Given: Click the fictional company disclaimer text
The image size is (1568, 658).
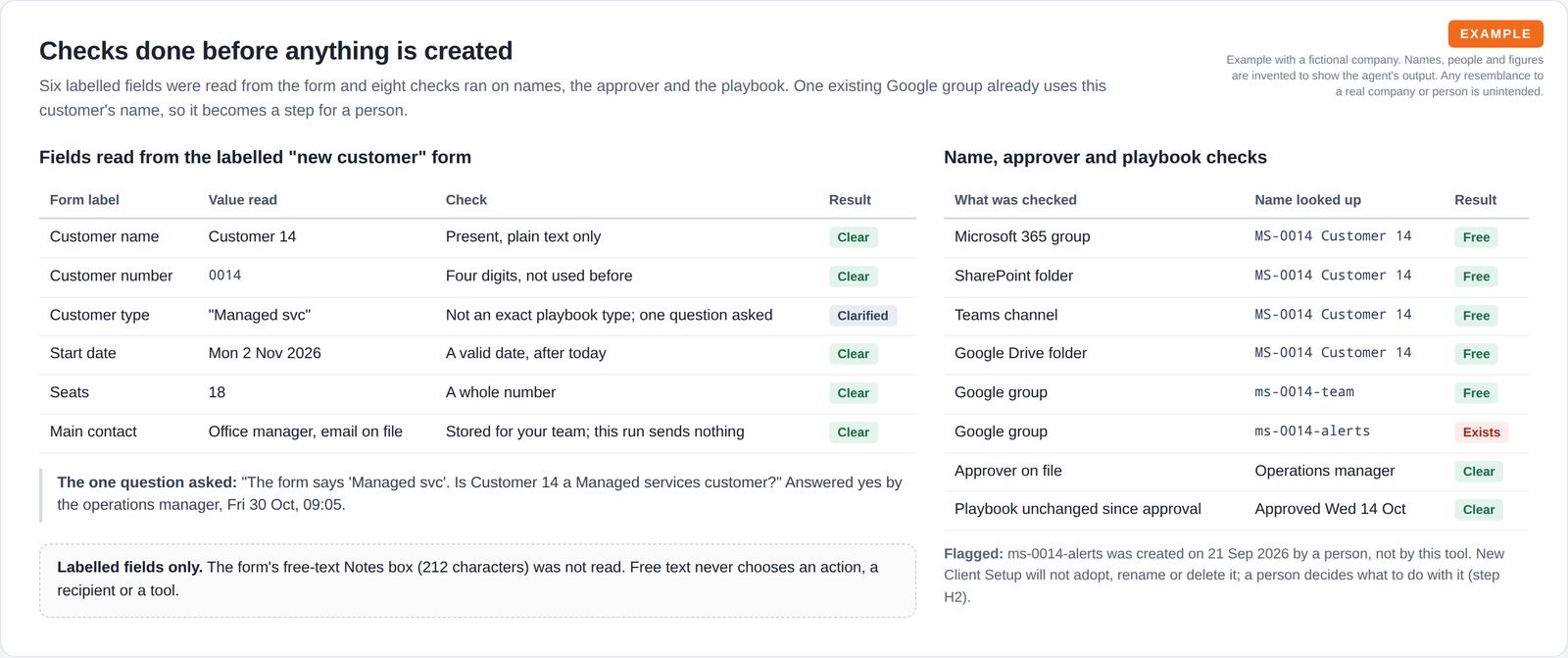Looking at the screenshot, I should click(1385, 76).
